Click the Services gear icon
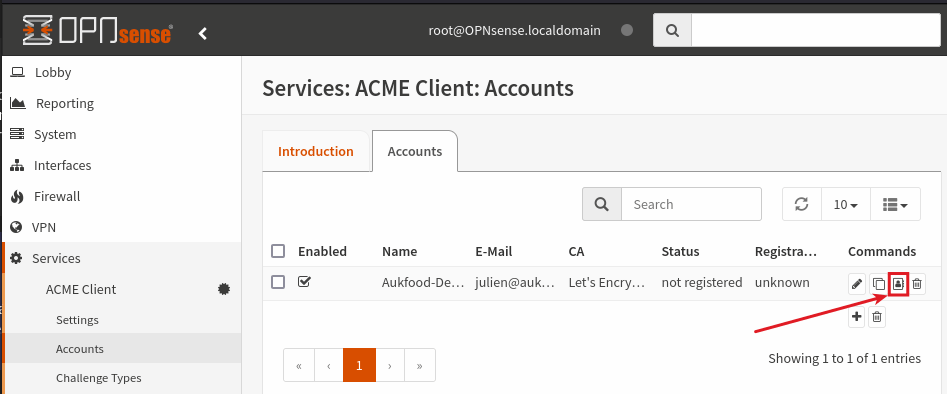Image resolution: width=947 pixels, height=394 pixels. click(x=17, y=258)
